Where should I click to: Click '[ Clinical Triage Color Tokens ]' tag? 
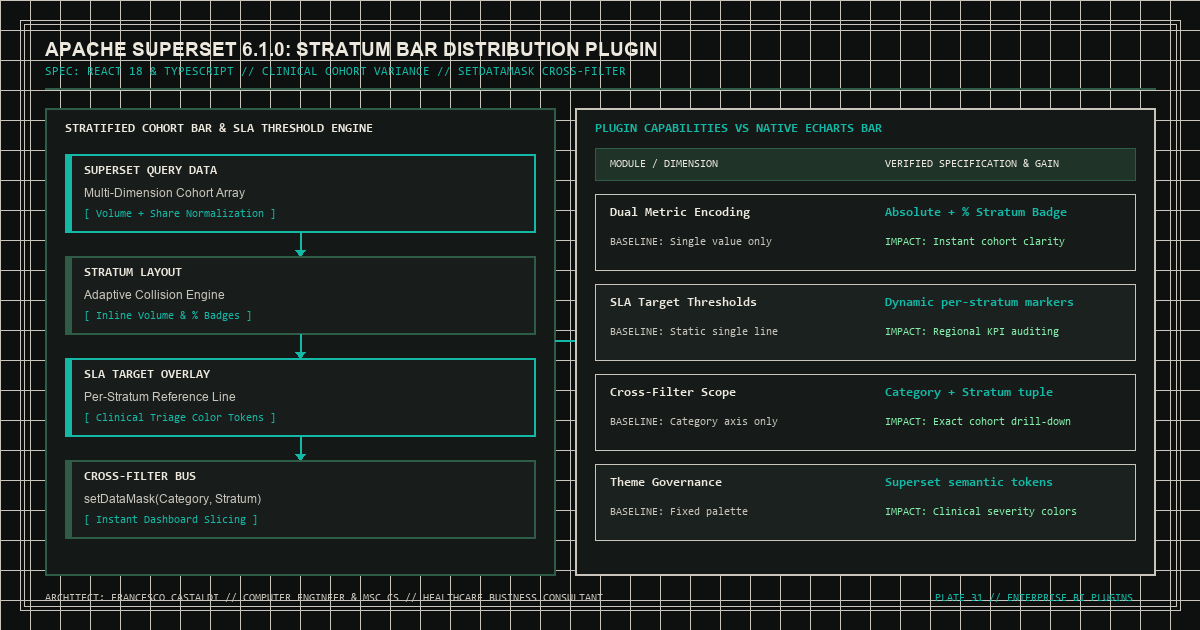180,418
